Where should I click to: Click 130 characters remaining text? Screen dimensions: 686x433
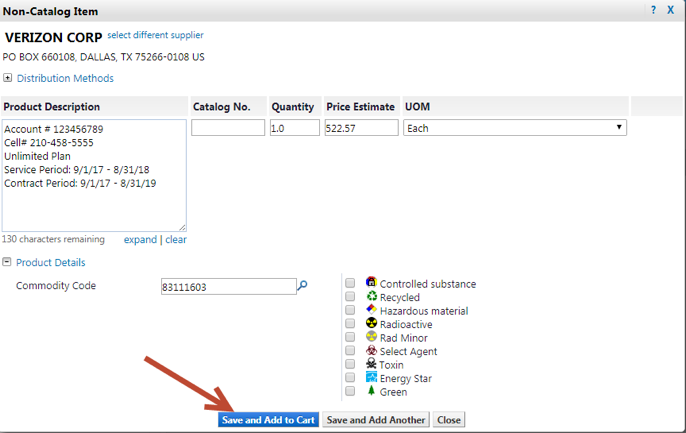coord(53,239)
